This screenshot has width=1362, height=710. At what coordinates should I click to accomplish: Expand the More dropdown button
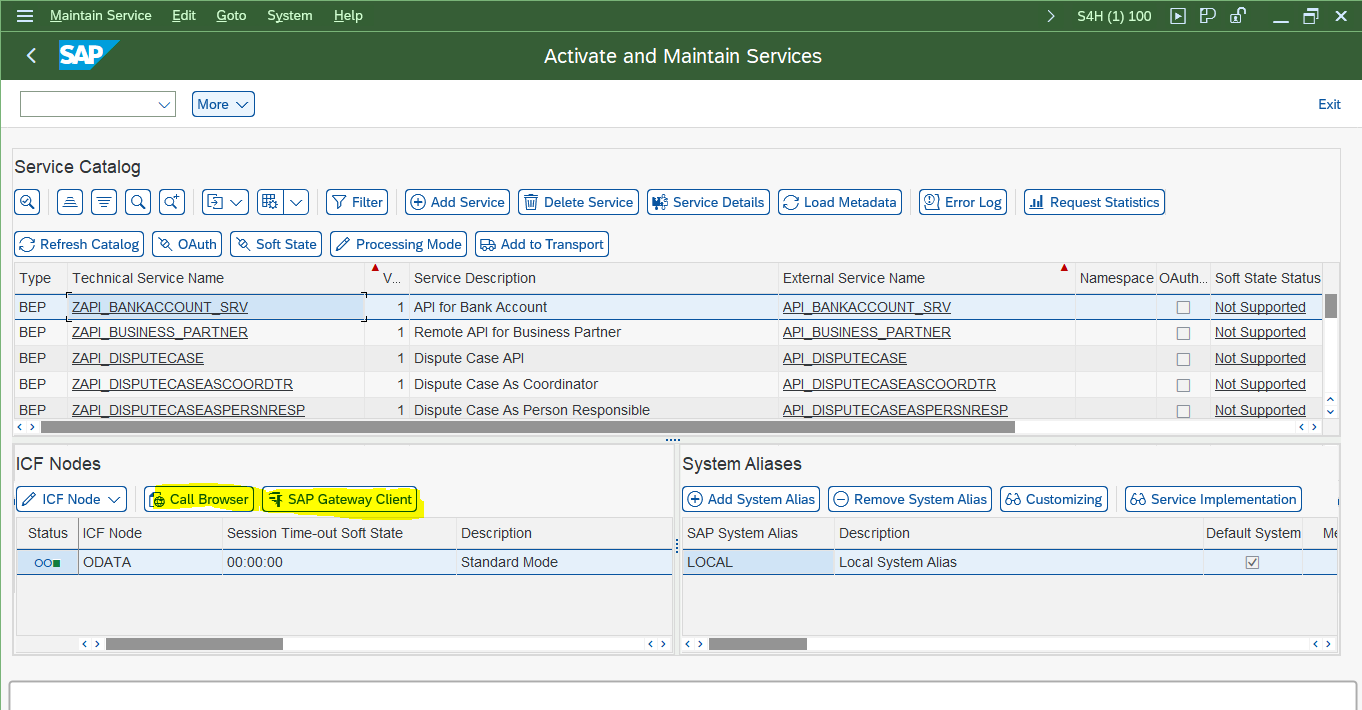(x=223, y=104)
